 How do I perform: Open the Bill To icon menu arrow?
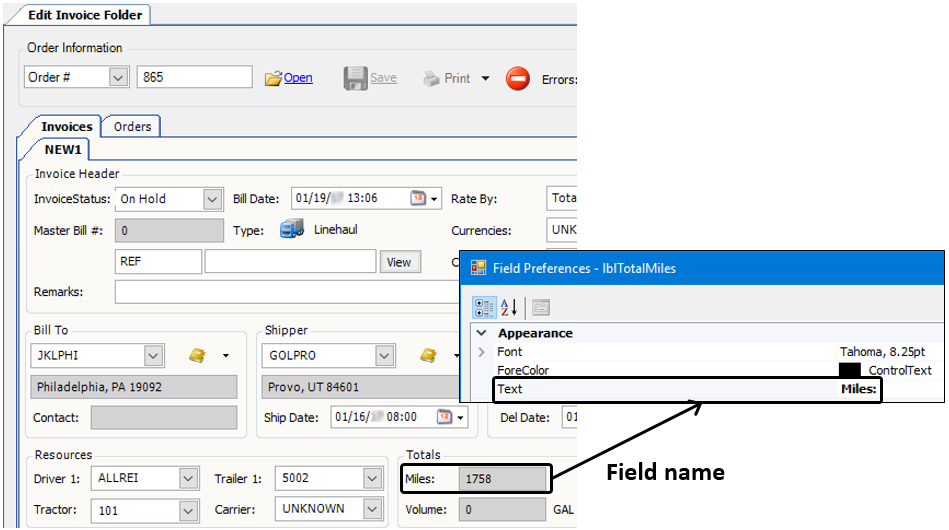pyautogui.click(x=226, y=356)
